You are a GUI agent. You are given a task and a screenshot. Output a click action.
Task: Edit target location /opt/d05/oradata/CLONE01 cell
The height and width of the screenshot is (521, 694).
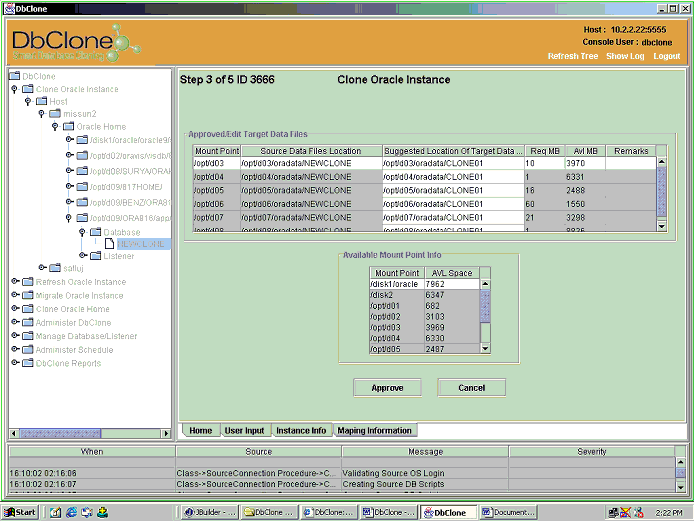[453, 190]
